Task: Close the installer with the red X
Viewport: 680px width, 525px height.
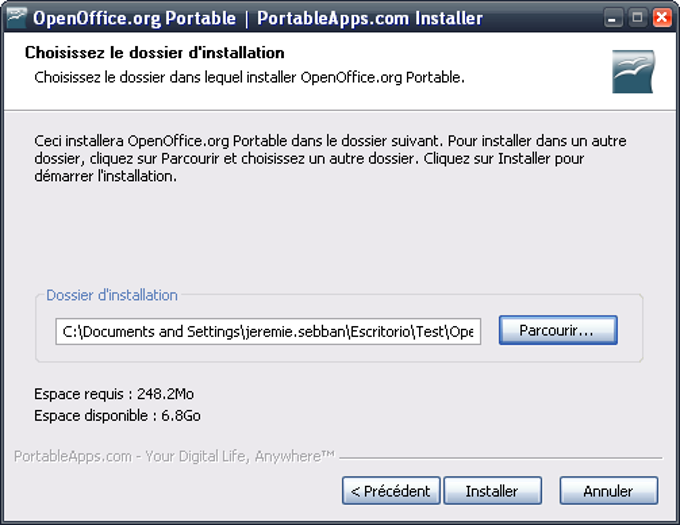Action: [x=661, y=18]
